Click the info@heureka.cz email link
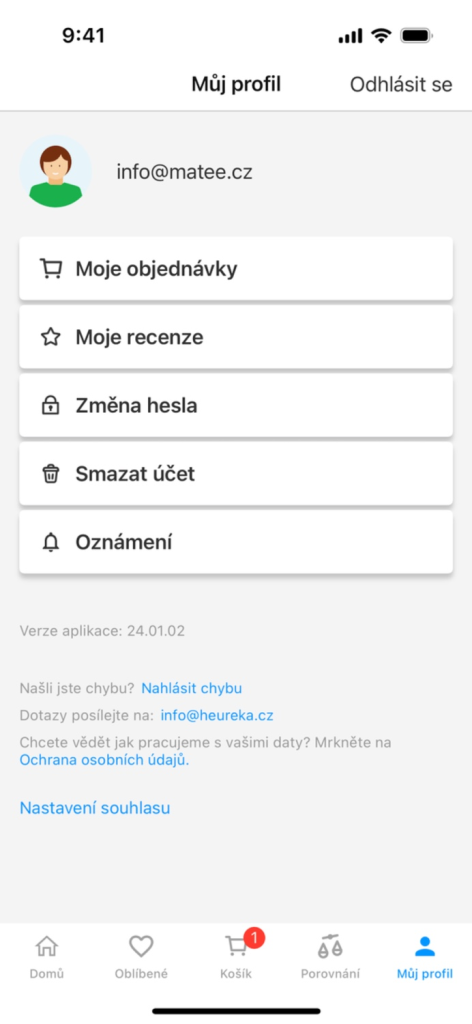The width and height of the screenshot is (472, 1024). tap(217, 715)
